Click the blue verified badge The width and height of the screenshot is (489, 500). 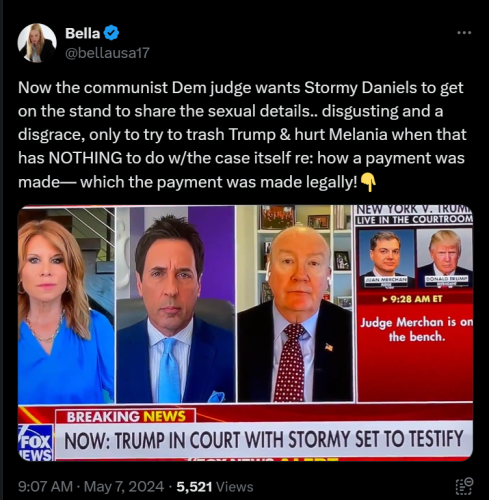(111, 33)
